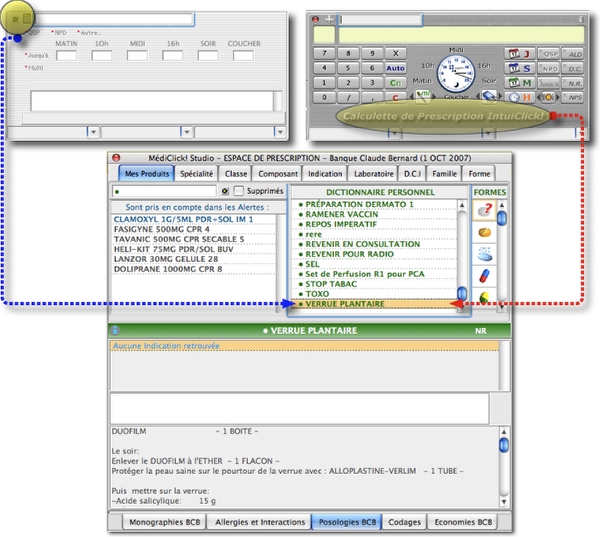Toggle the QSP option in calculator

coord(549,54)
